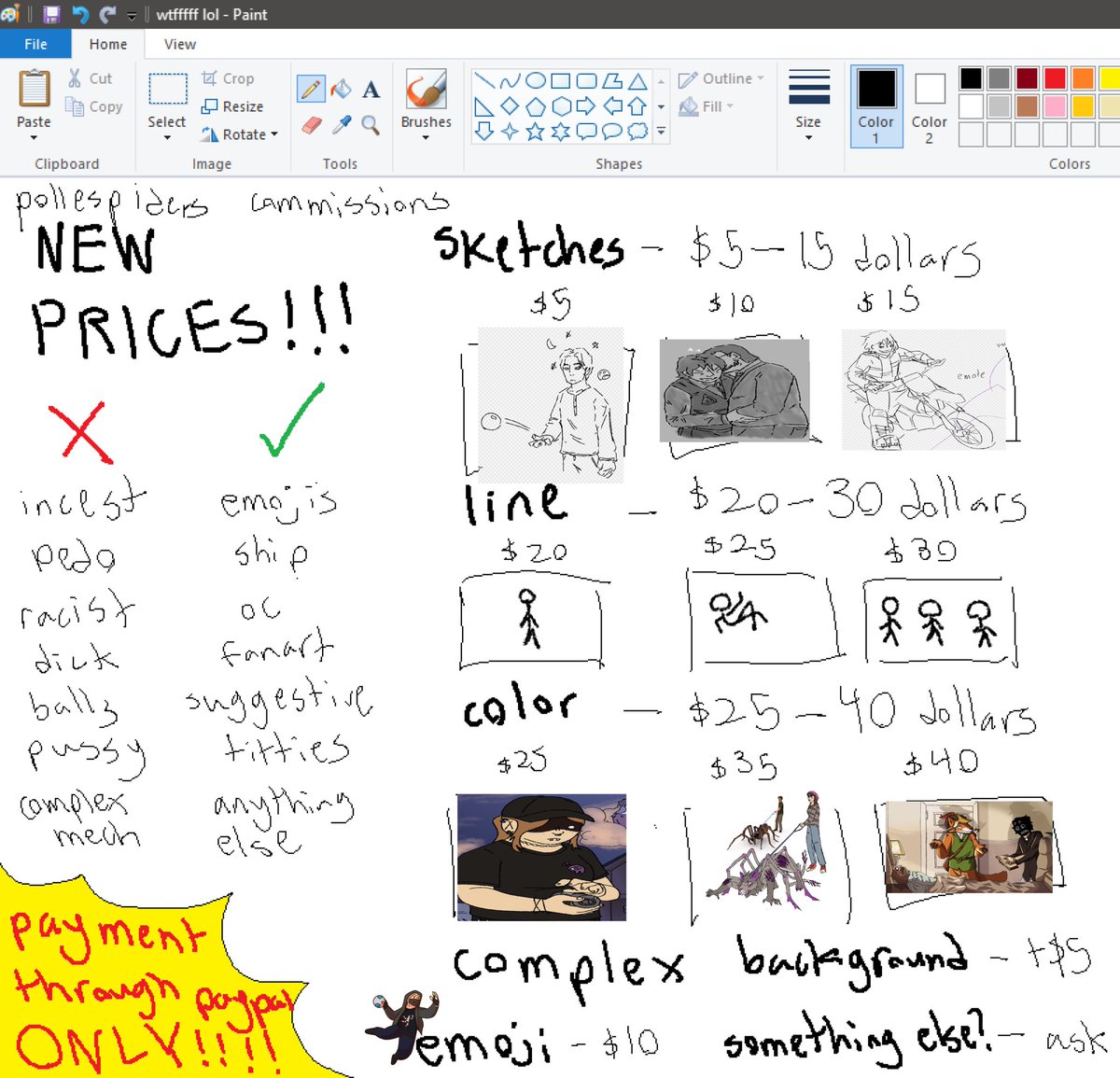Select the Color 1 foreground button
Screen dimensions: 1120x1078
pyautogui.click(x=876, y=105)
